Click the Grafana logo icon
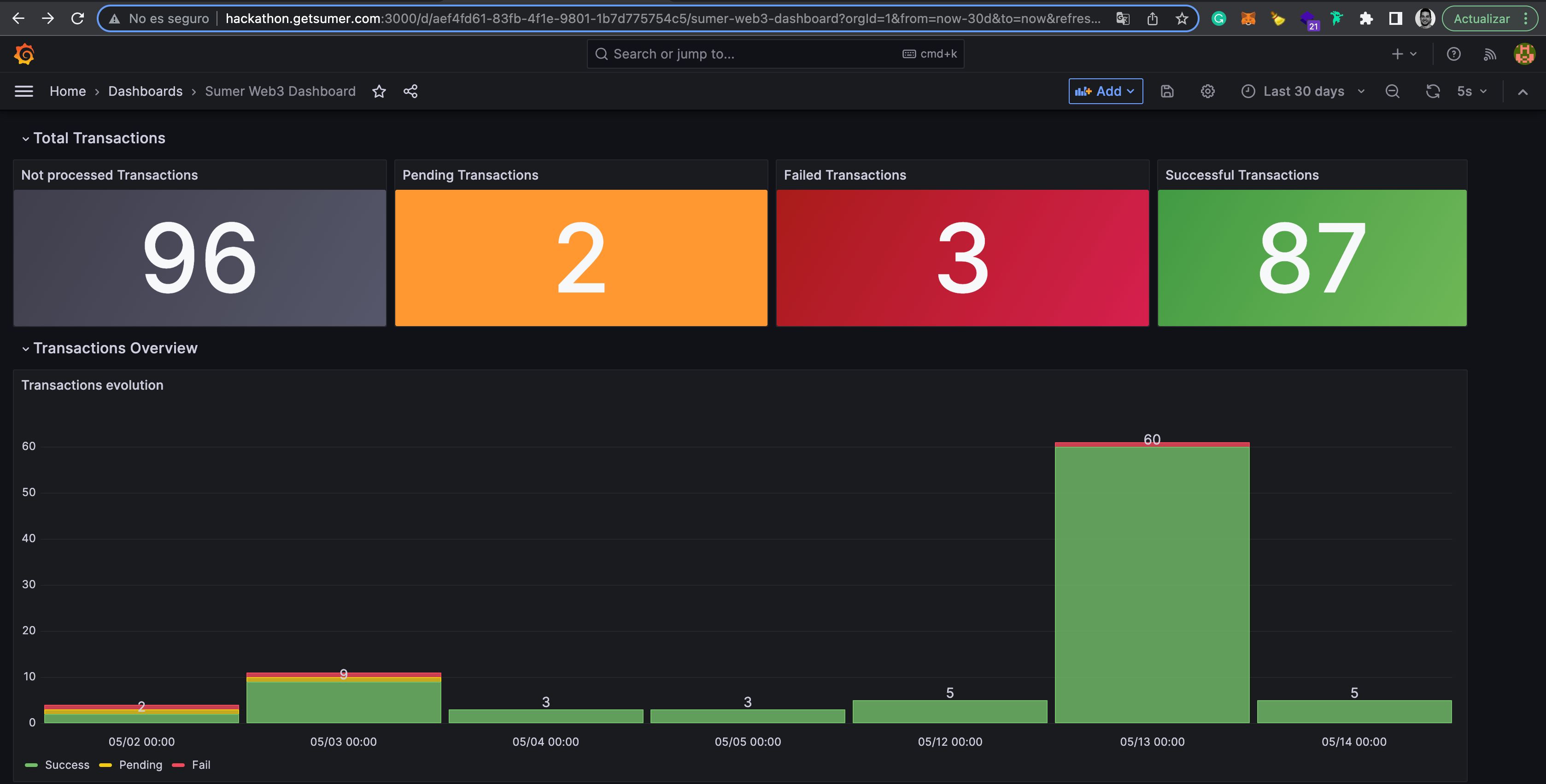The image size is (1546, 784). [24, 54]
